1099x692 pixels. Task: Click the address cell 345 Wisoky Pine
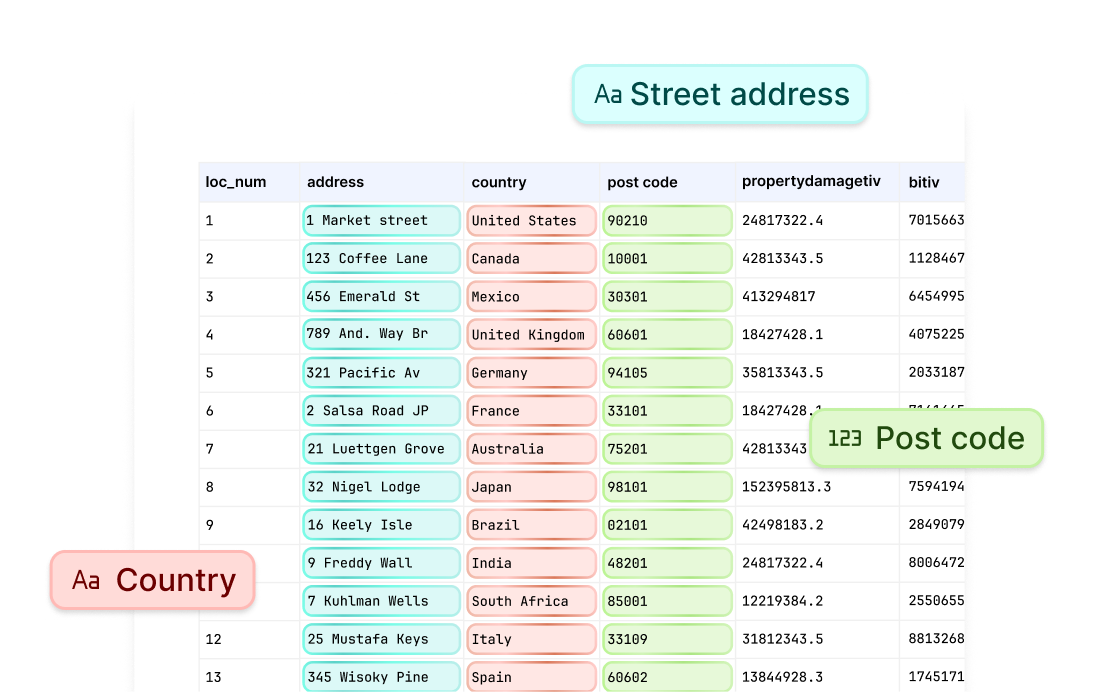point(381,677)
